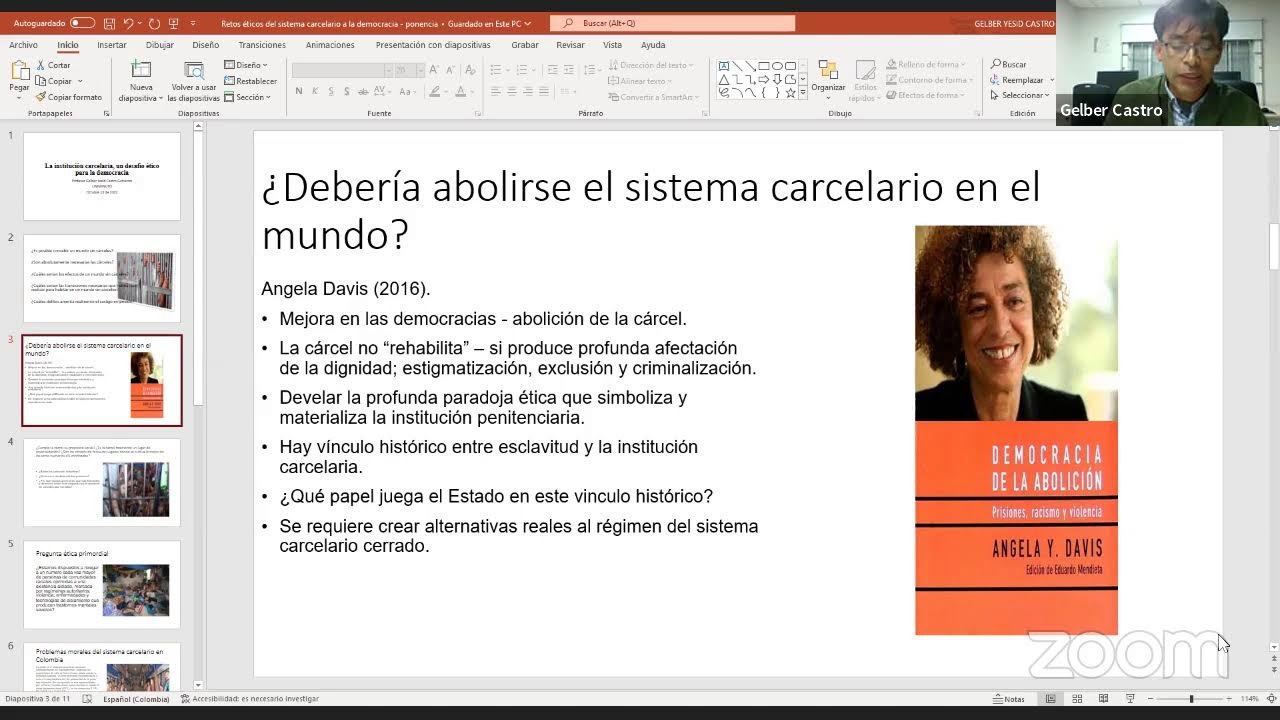Click the Undo arrow icon

pyautogui.click(x=128, y=23)
